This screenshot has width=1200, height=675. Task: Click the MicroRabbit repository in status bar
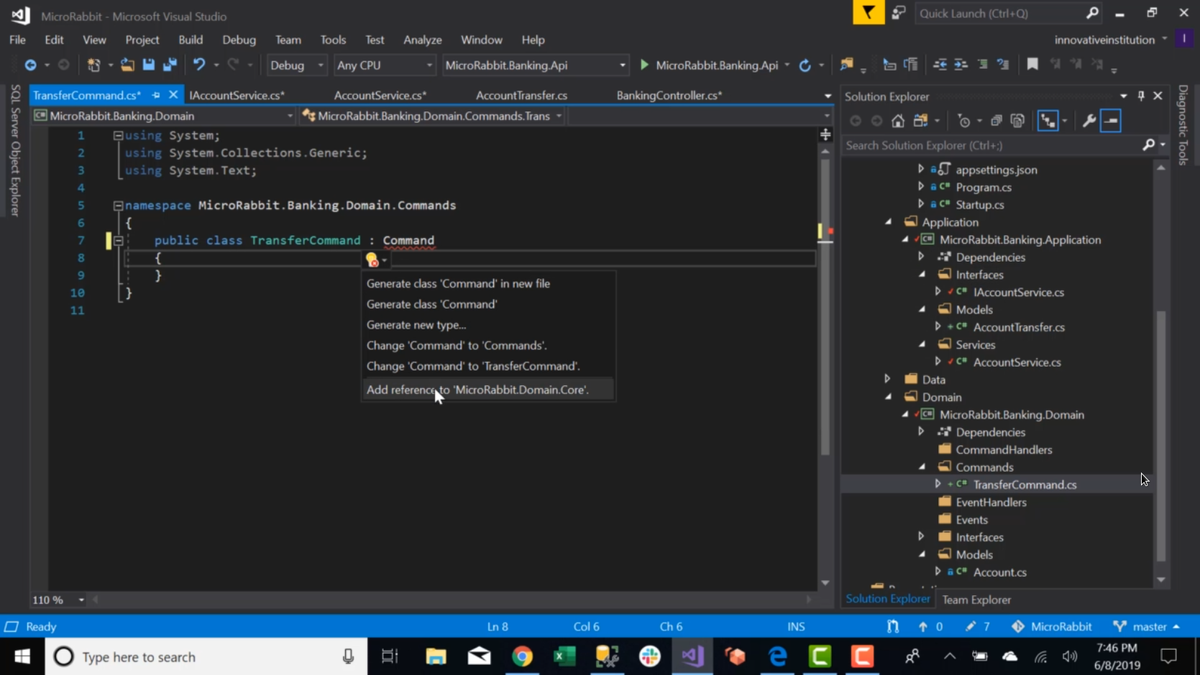pos(1051,627)
